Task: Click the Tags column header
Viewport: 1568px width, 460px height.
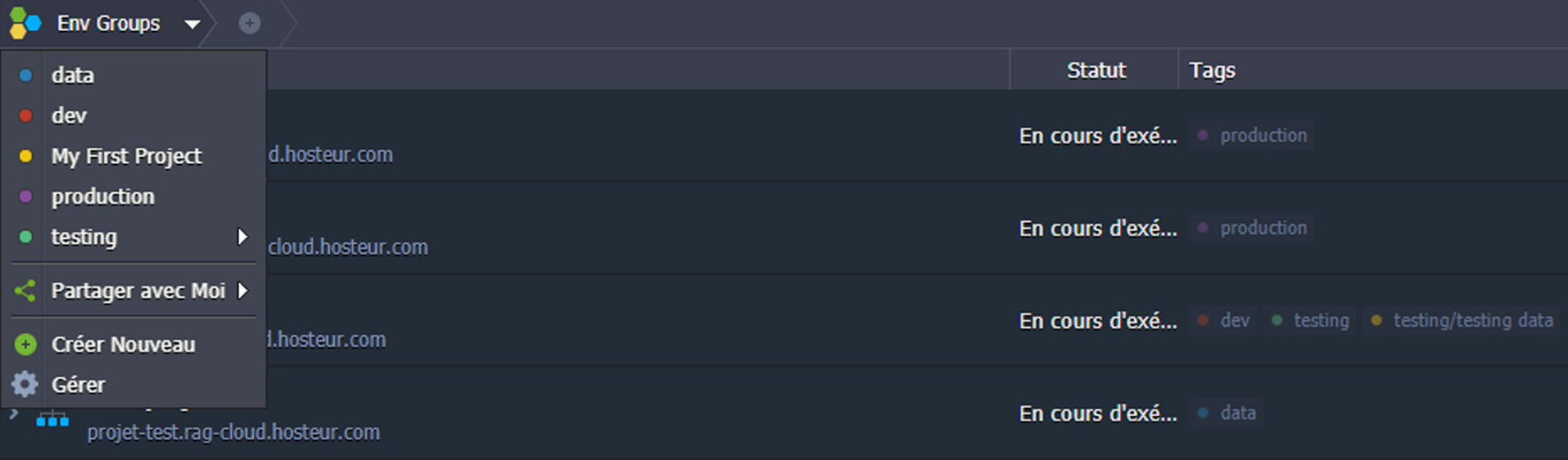Action: [x=1212, y=70]
